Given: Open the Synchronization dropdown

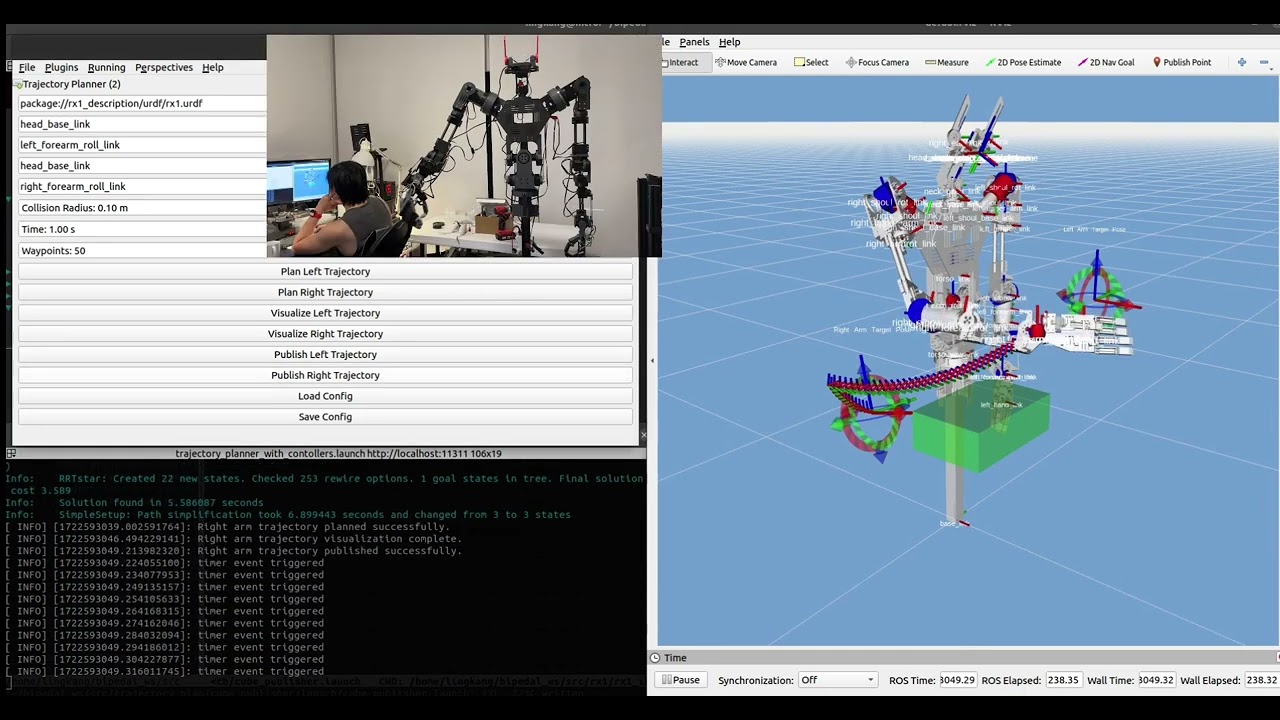Looking at the screenshot, I should (x=837, y=680).
